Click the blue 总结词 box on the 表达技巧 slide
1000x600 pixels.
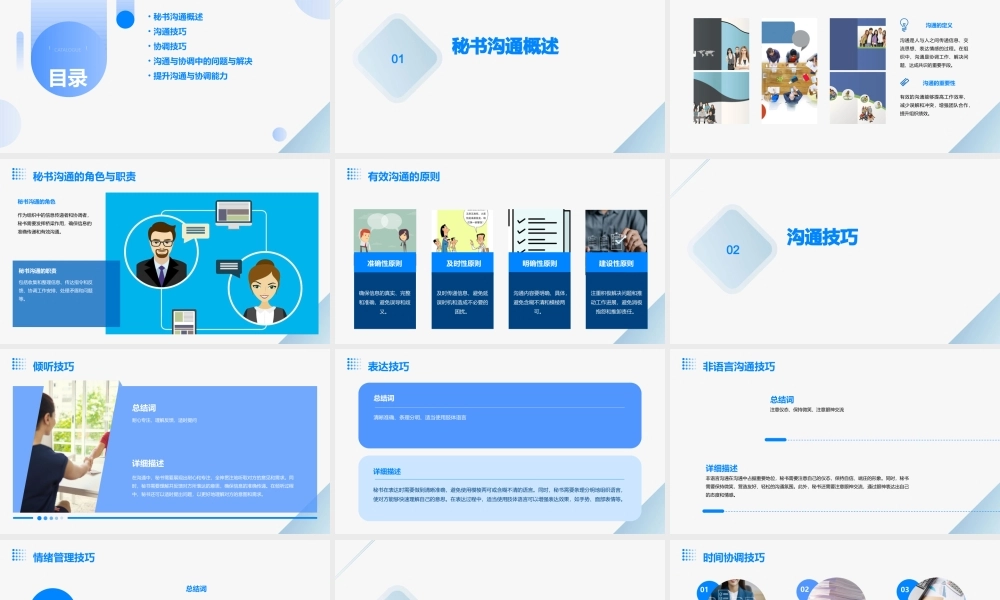[x=500, y=415]
